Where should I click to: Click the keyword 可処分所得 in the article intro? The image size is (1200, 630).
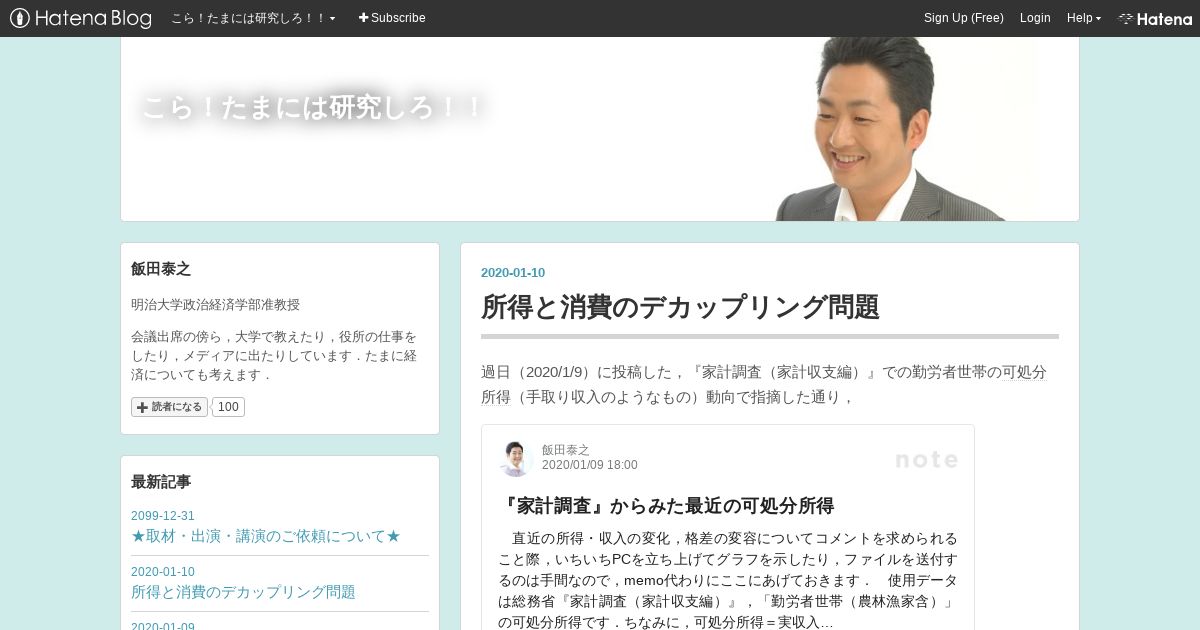(x=764, y=384)
